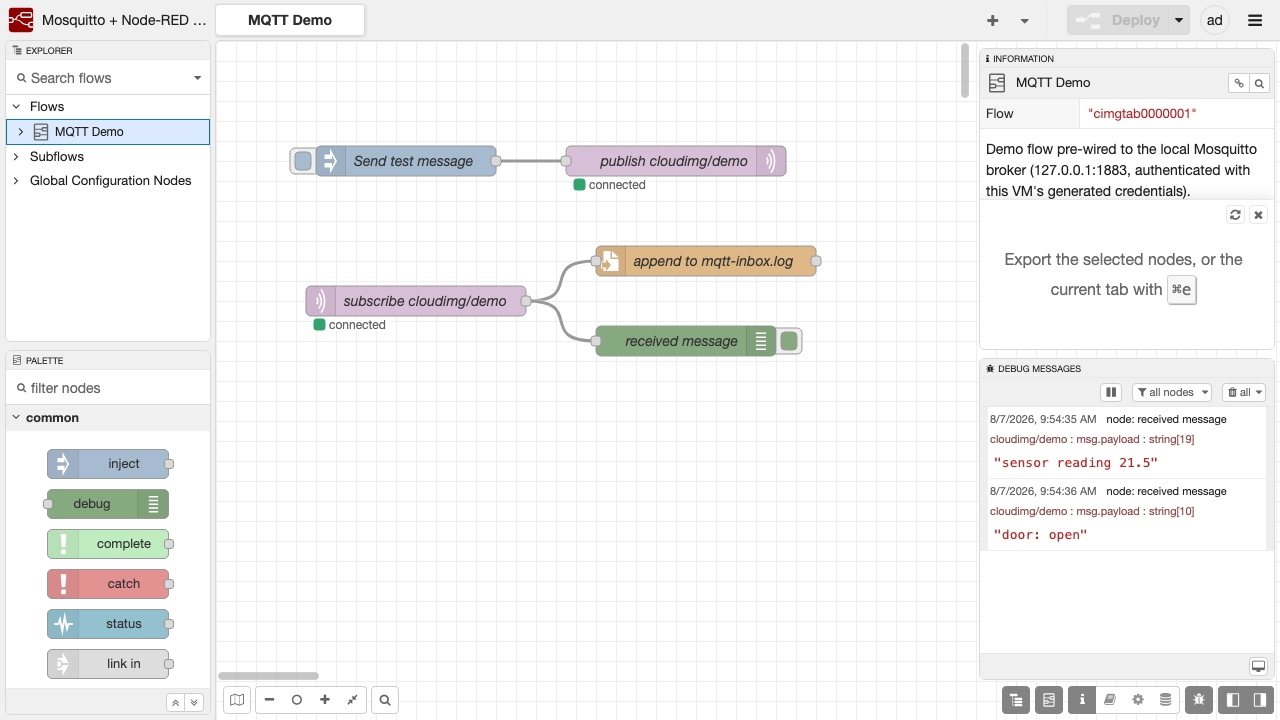Screen dimensions: 1280x720
Task: Expand all palette categories
Action: (x=194, y=703)
